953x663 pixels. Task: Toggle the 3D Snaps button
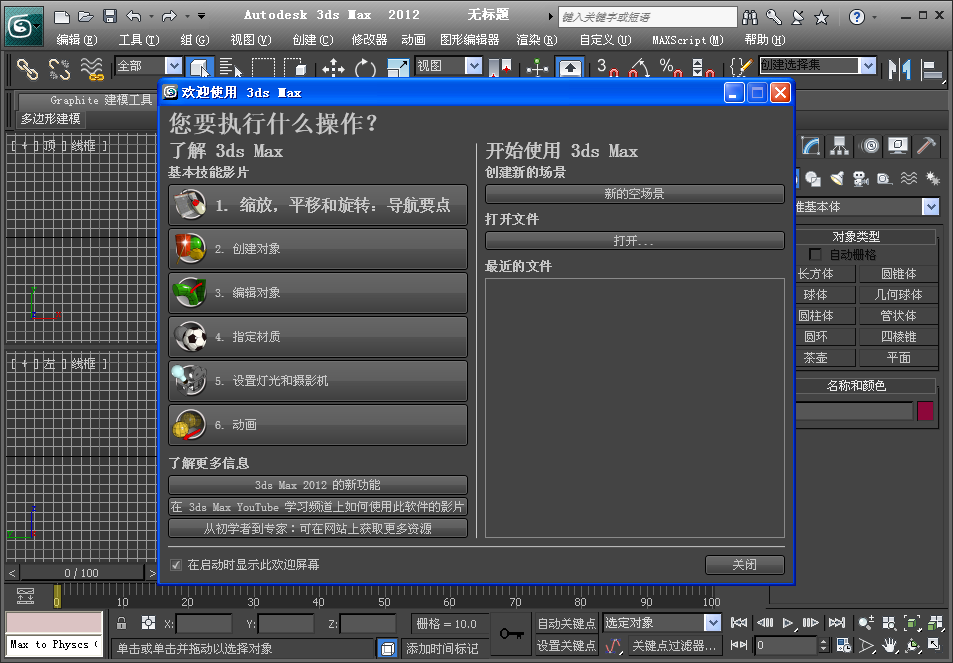click(607, 67)
